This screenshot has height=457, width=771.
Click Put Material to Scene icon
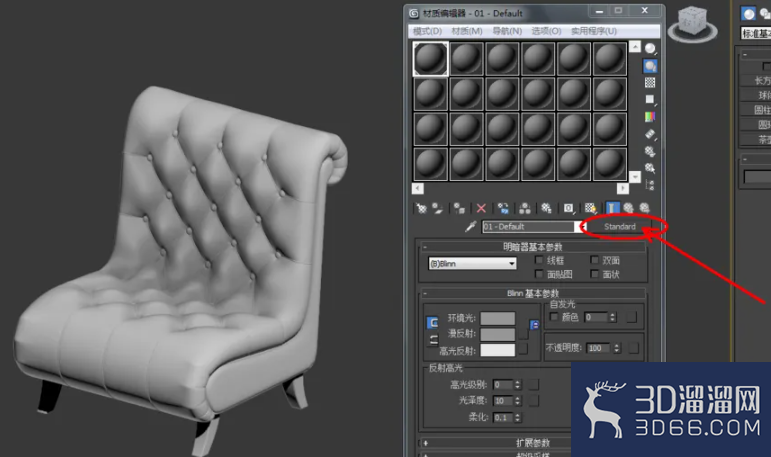[x=438, y=208]
